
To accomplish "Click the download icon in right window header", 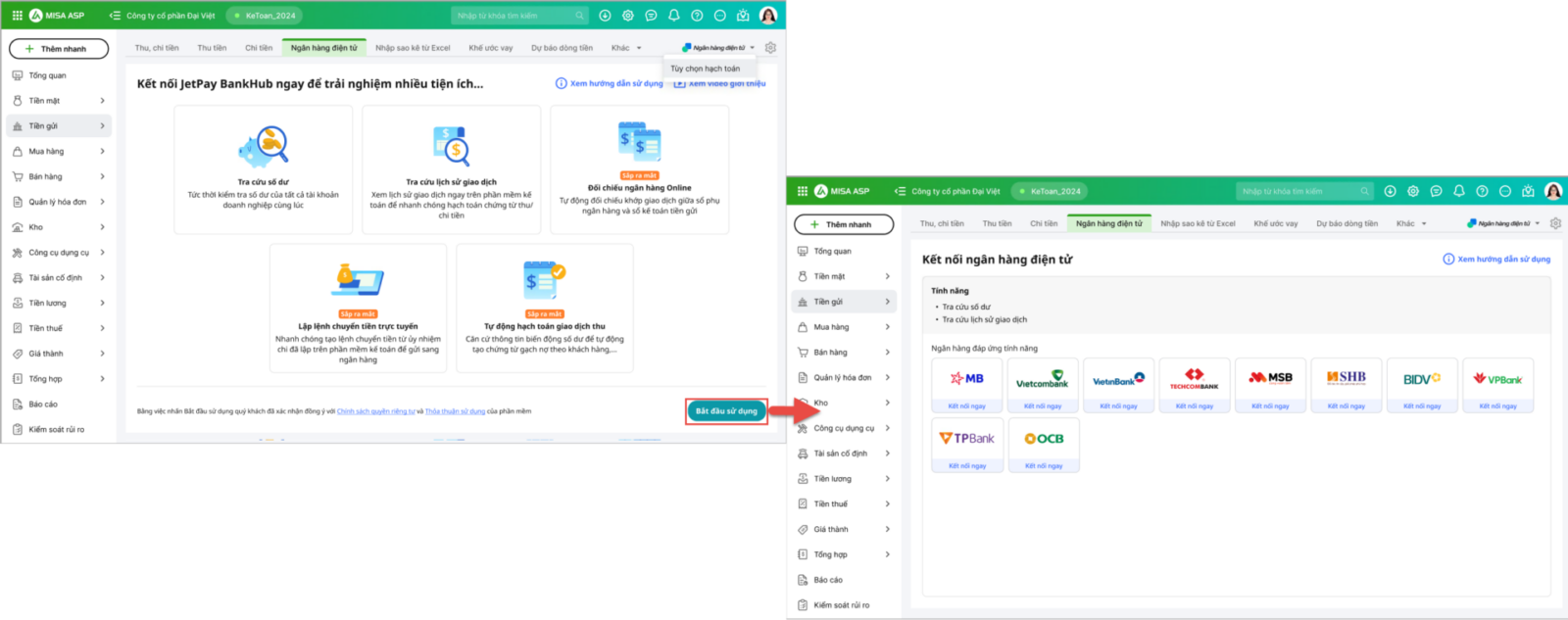I will (x=1390, y=191).
